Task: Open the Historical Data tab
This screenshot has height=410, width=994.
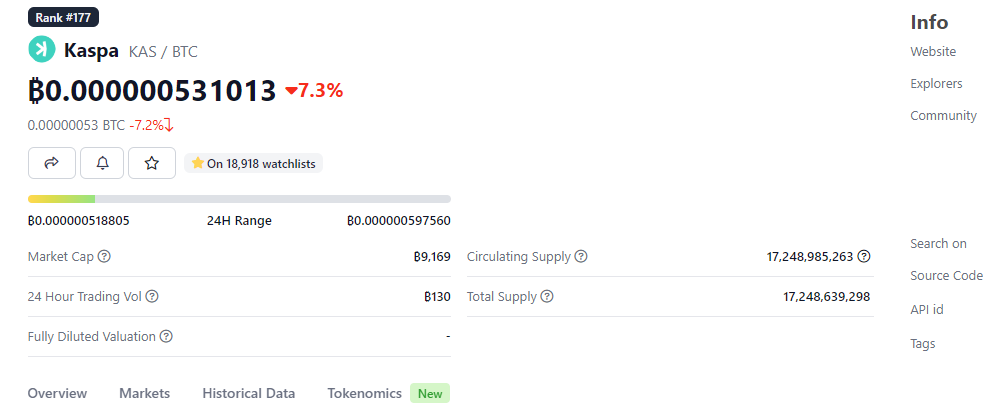Action: pos(248,394)
